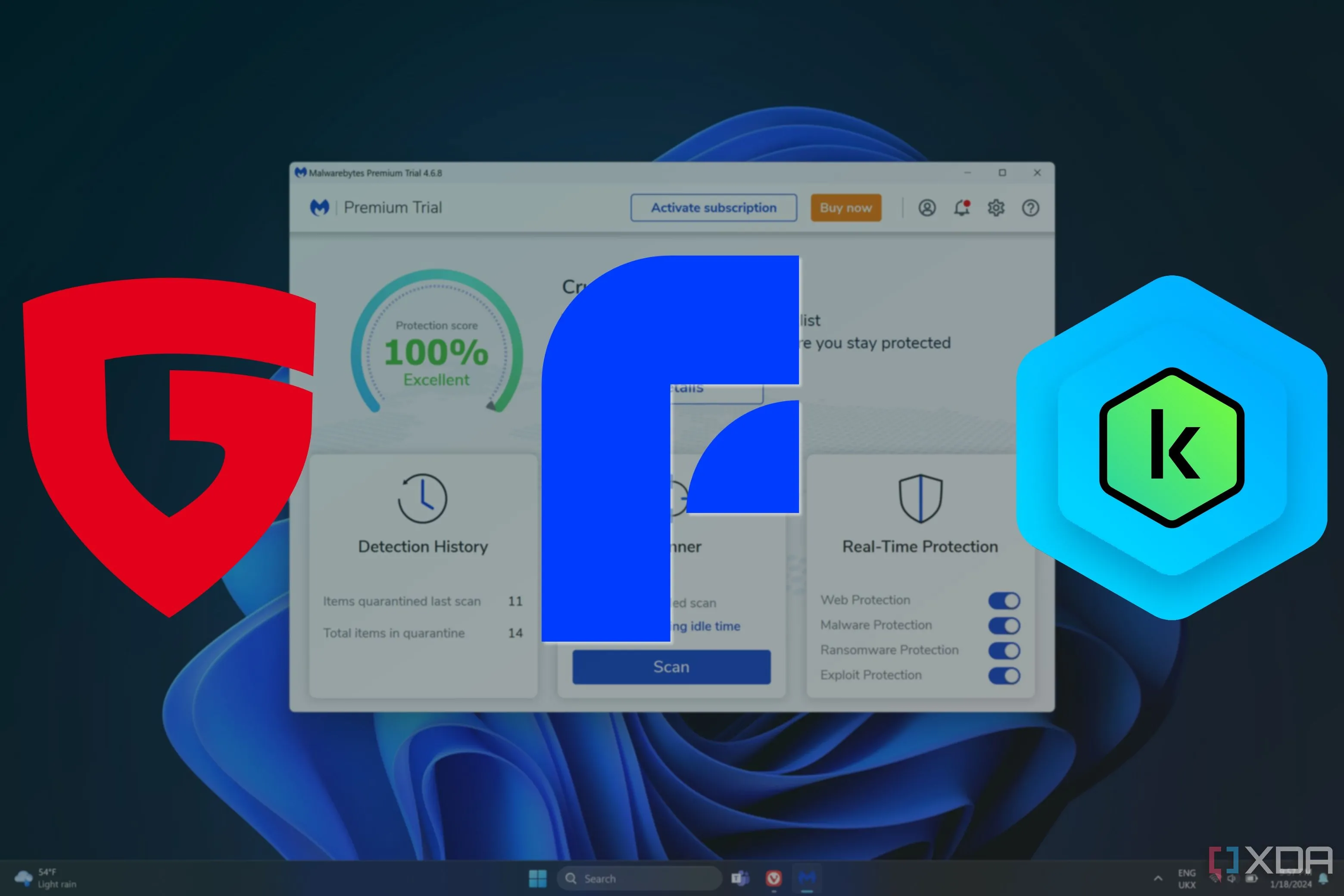Open the Windows notification bell in tray
The image size is (1344, 896).
[x=1323, y=879]
